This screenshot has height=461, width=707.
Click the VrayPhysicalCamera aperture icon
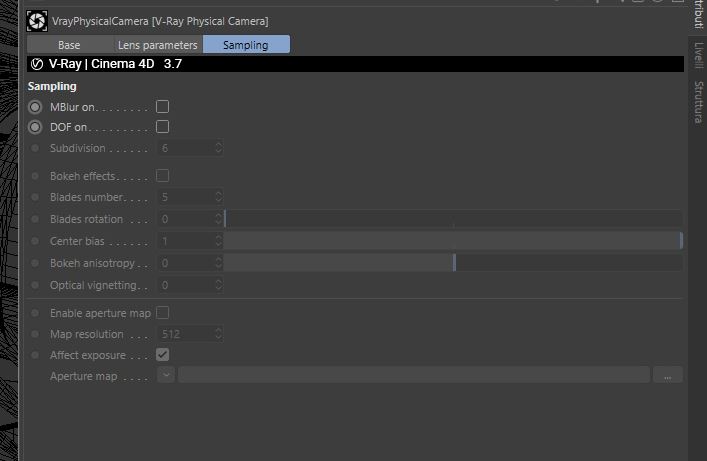point(37,21)
